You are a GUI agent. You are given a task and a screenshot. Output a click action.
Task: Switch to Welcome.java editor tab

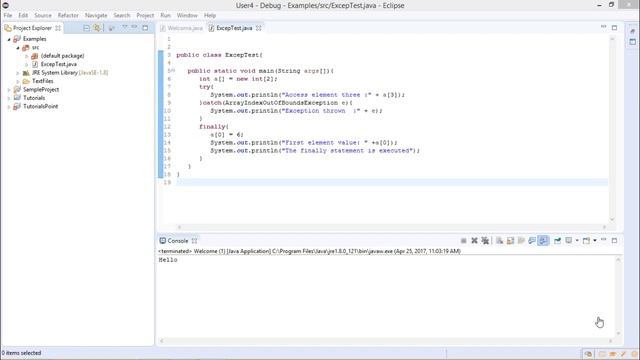[x=181, y=28]
